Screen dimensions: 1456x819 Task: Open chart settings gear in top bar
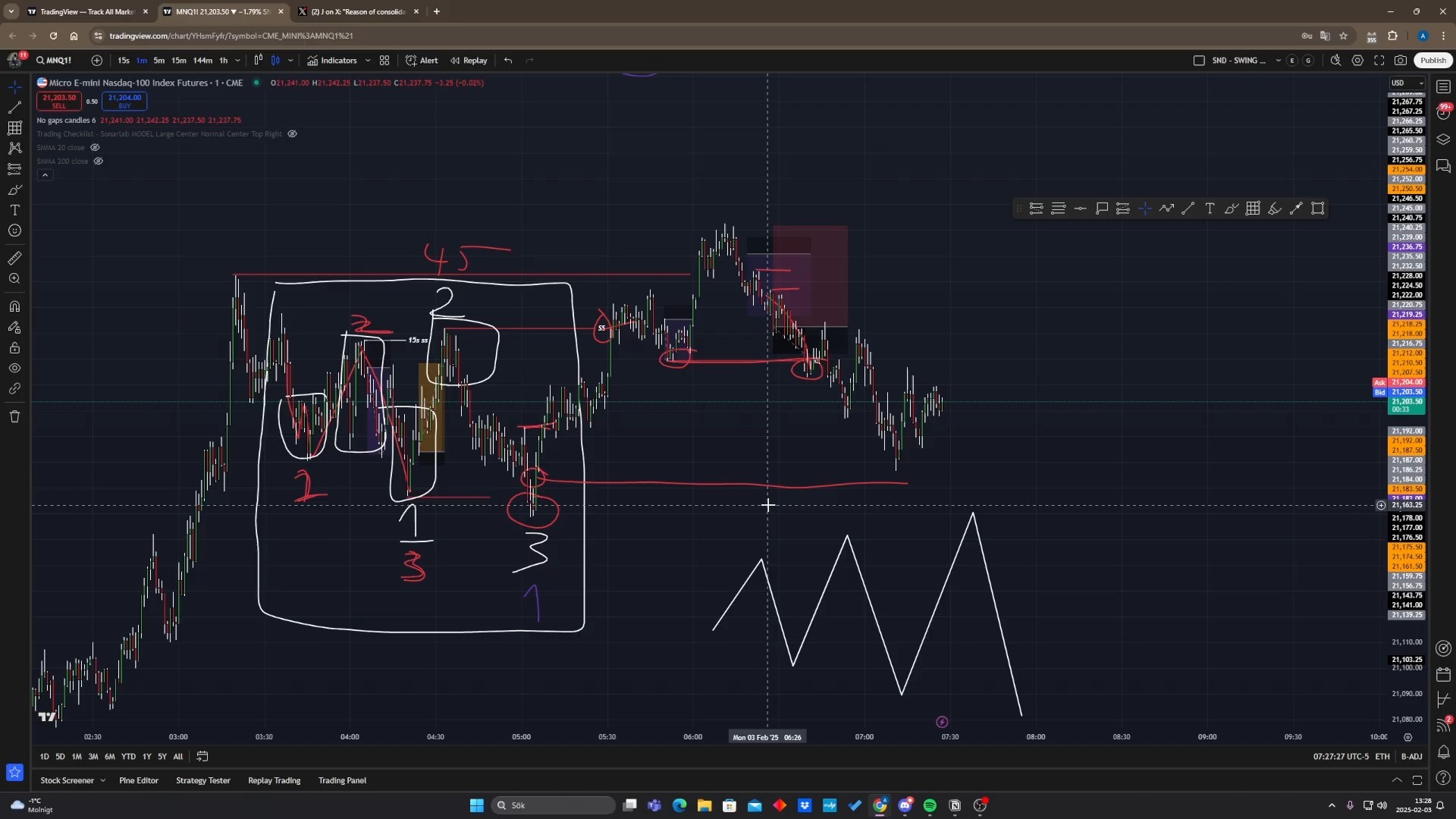tap(1357, 61)
